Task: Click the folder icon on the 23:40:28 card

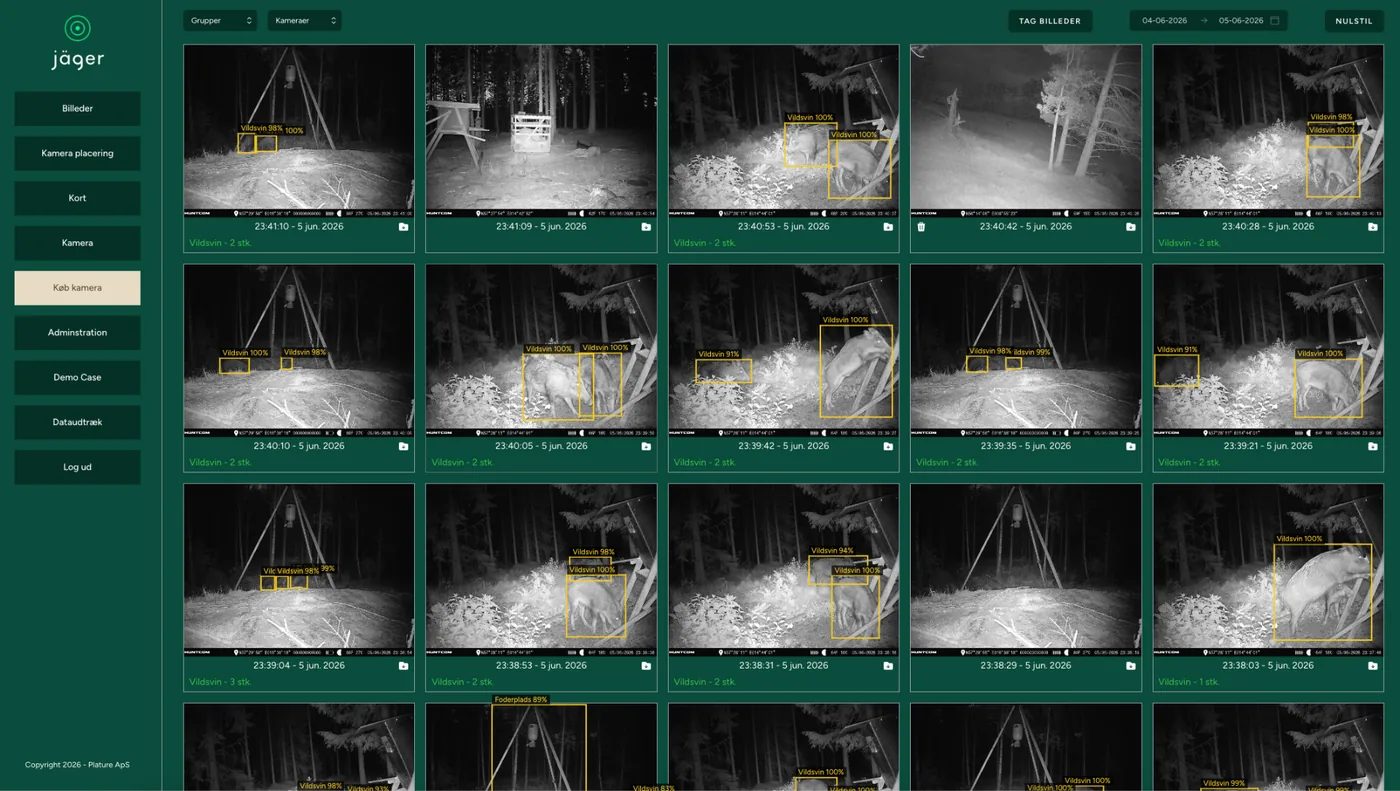Action: click(1373, 227)
